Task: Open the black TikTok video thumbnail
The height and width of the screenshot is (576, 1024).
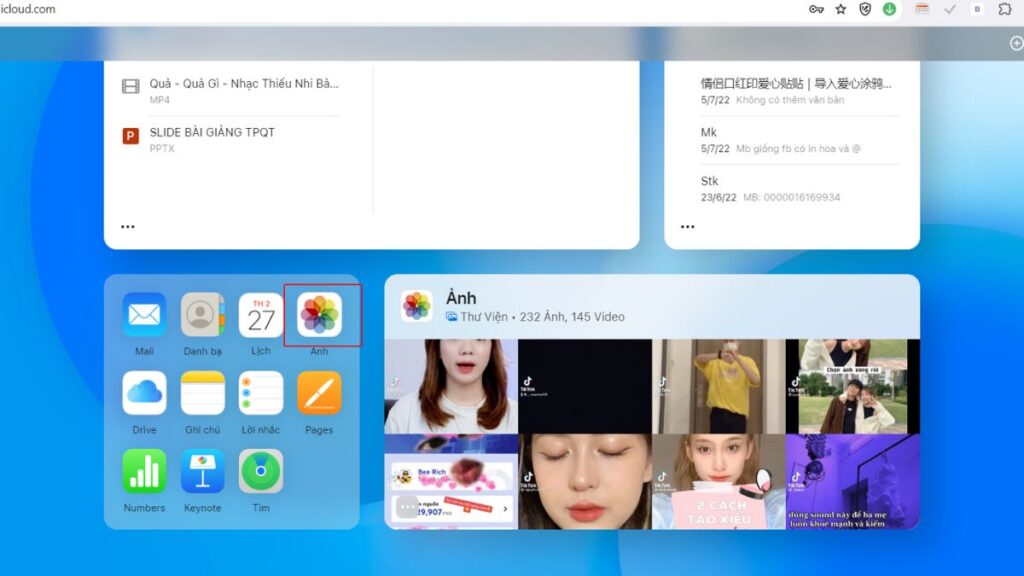Action: pyautogui.click(x=585, y=387)
